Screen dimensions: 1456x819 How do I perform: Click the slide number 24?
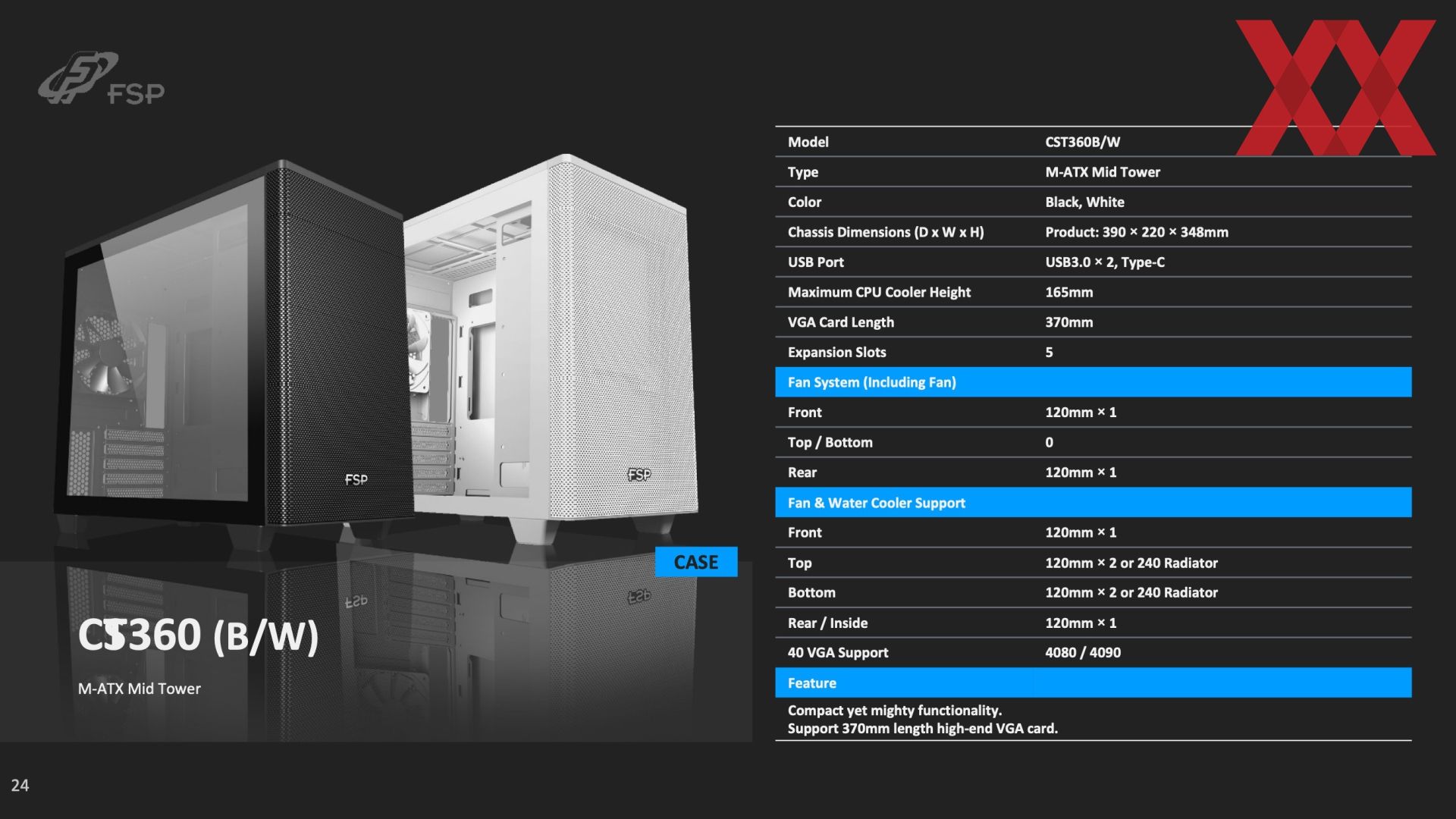20,786
